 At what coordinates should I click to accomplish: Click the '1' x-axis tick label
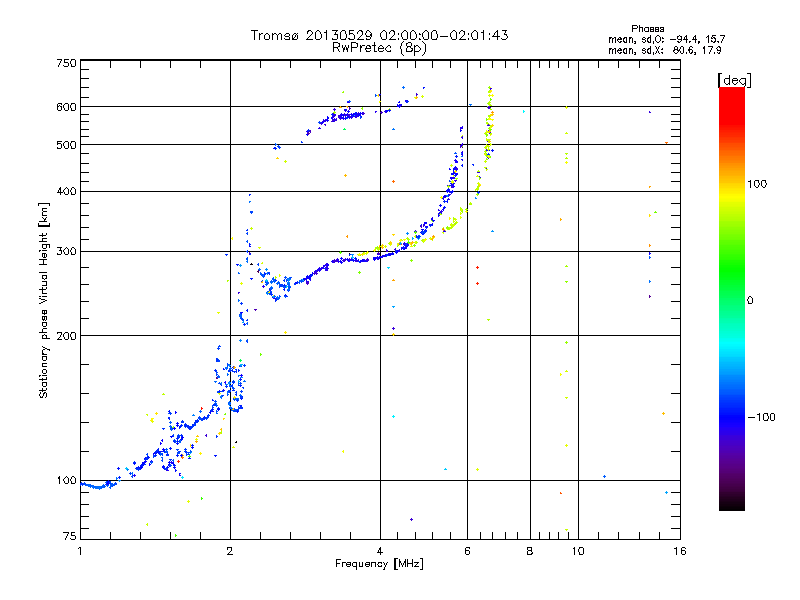click(80, 551)
